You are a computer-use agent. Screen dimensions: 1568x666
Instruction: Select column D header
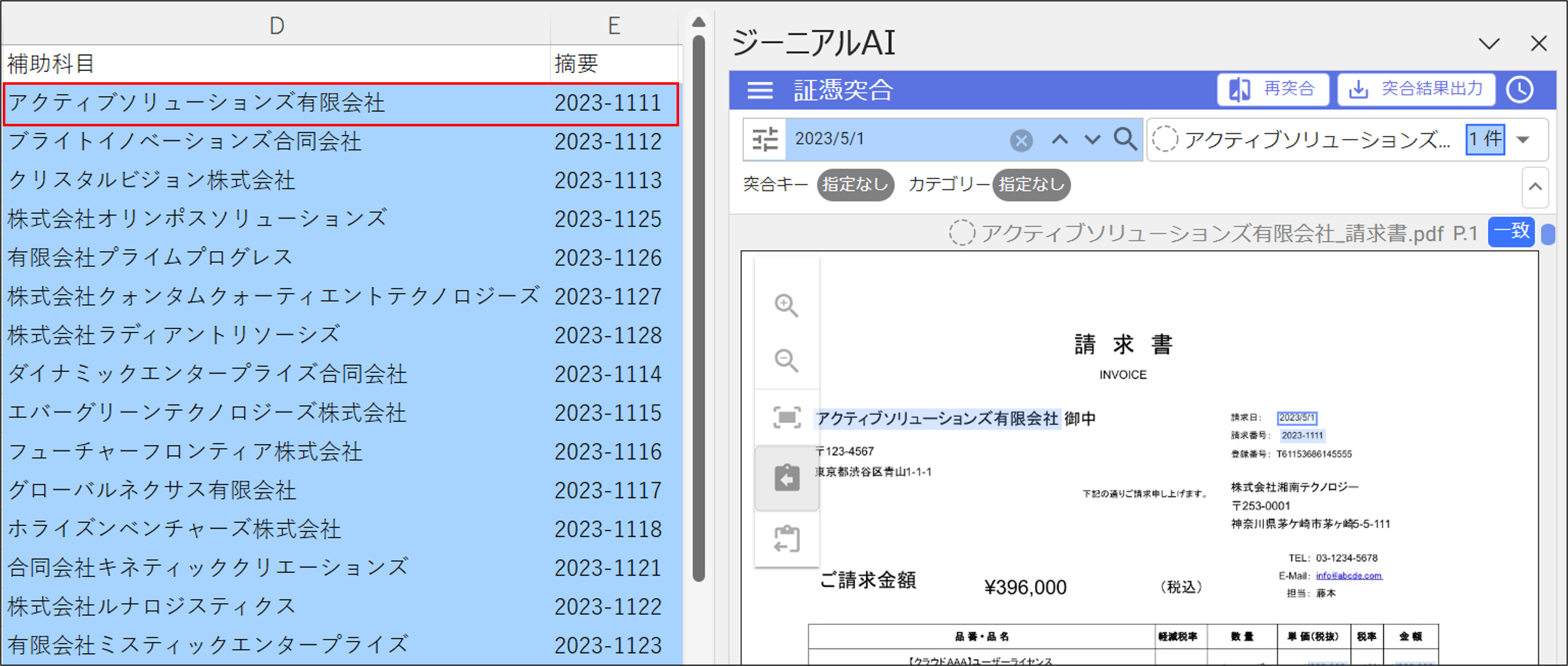pyautogui.click(x=277, y=26)
